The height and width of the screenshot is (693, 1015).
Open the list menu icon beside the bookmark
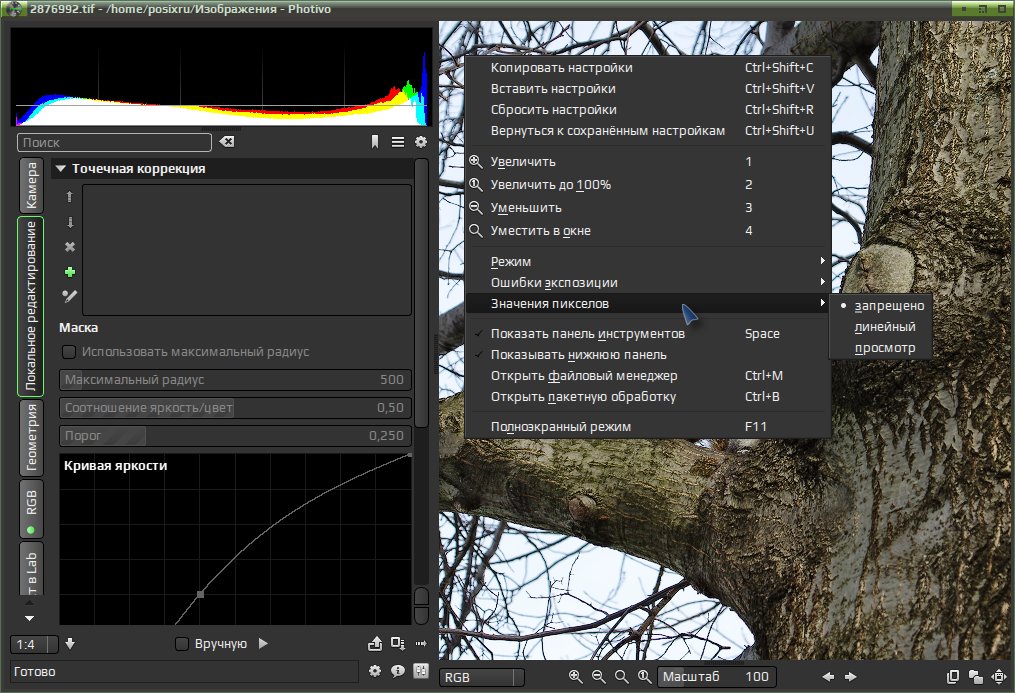(x=398, y=142)
